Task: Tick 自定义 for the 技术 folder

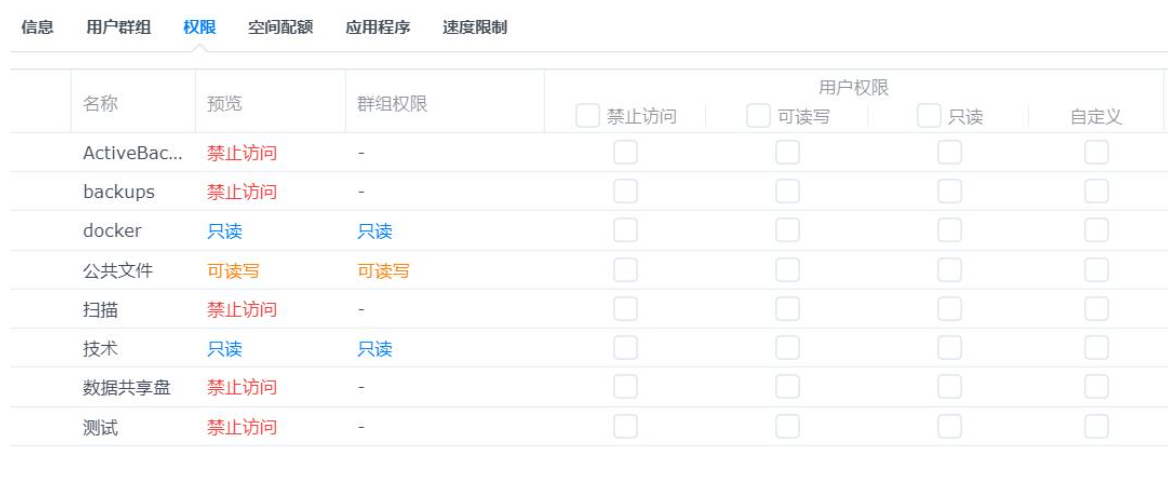Action: [1096, 348]
